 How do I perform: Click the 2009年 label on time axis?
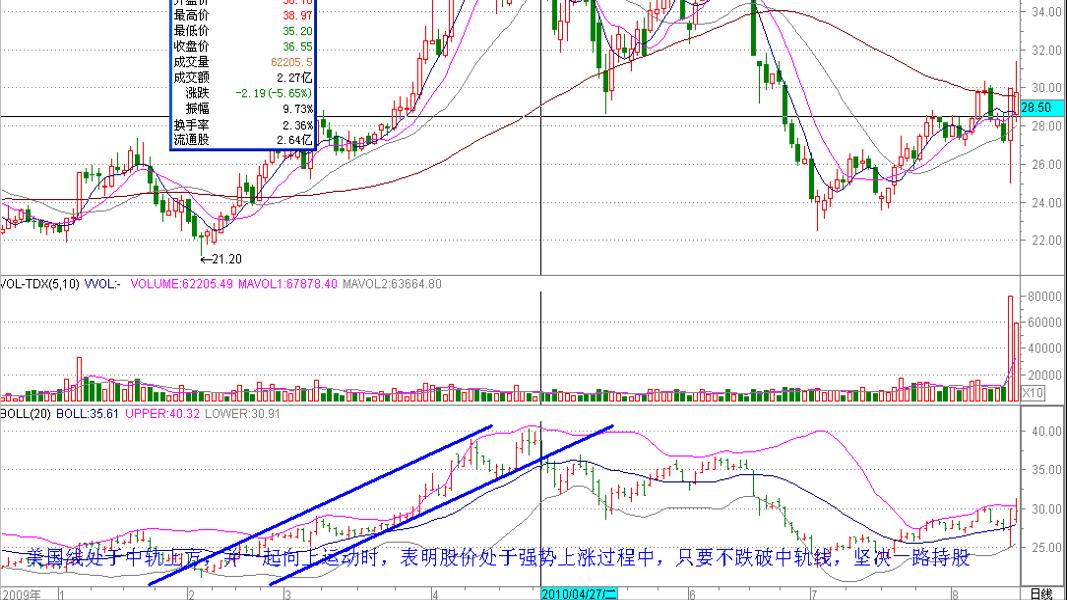(x=20, y=595)
